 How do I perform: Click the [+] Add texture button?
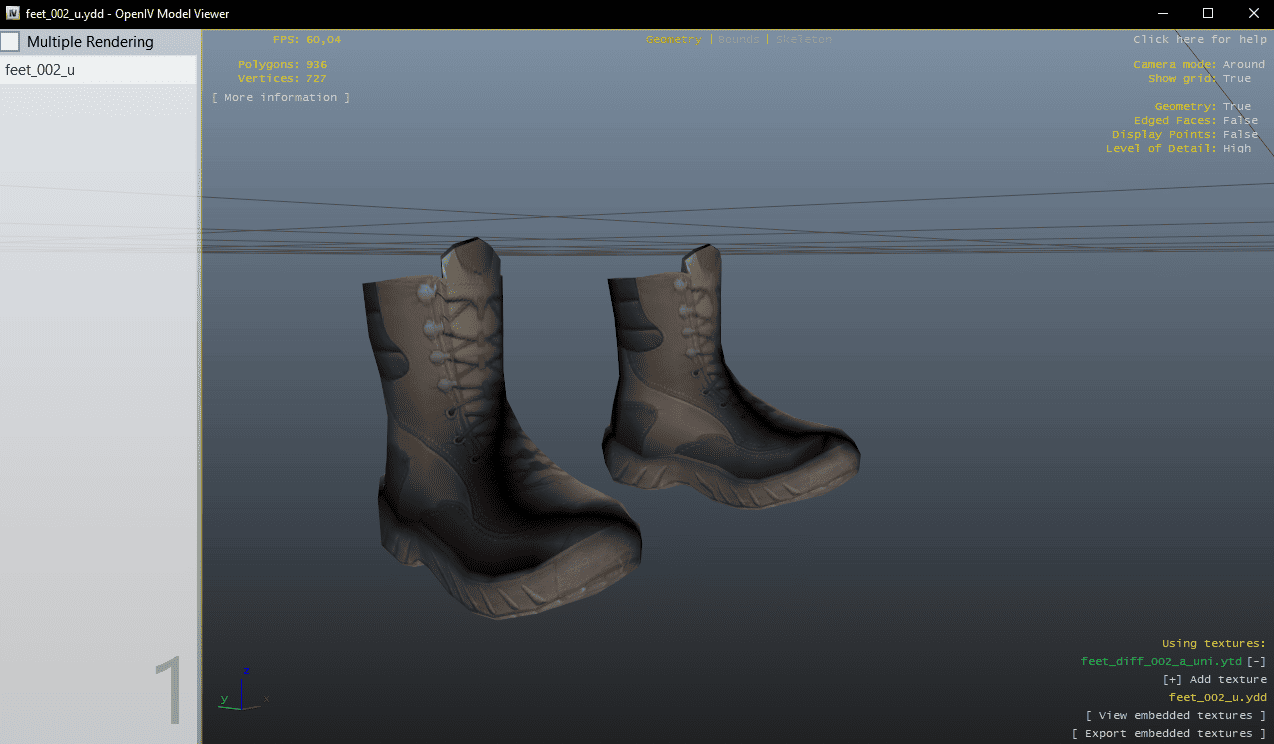1214,679
